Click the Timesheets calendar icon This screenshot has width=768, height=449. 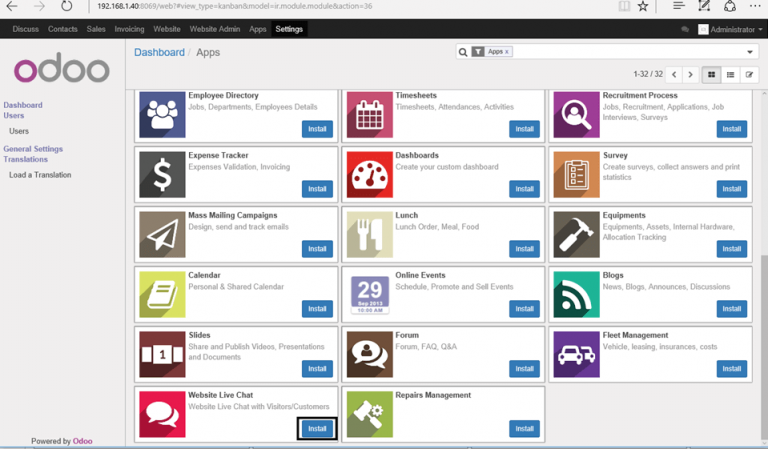tap(369, 114)
